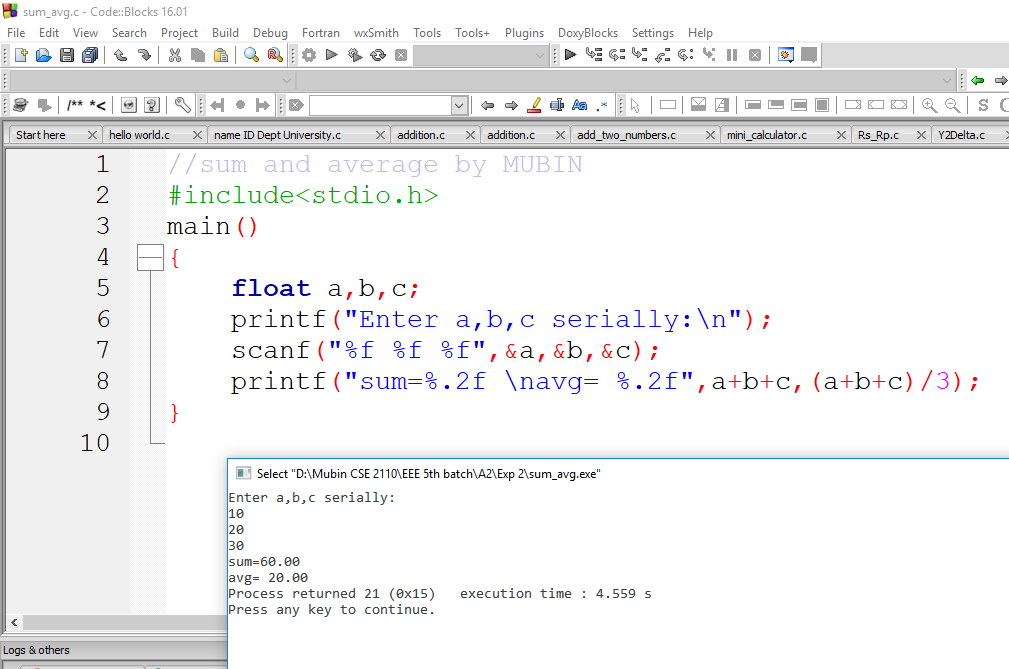Viewport: 1009px width, 669px height.
Task: Open the Settings menu
Action: tap(652, 32)
